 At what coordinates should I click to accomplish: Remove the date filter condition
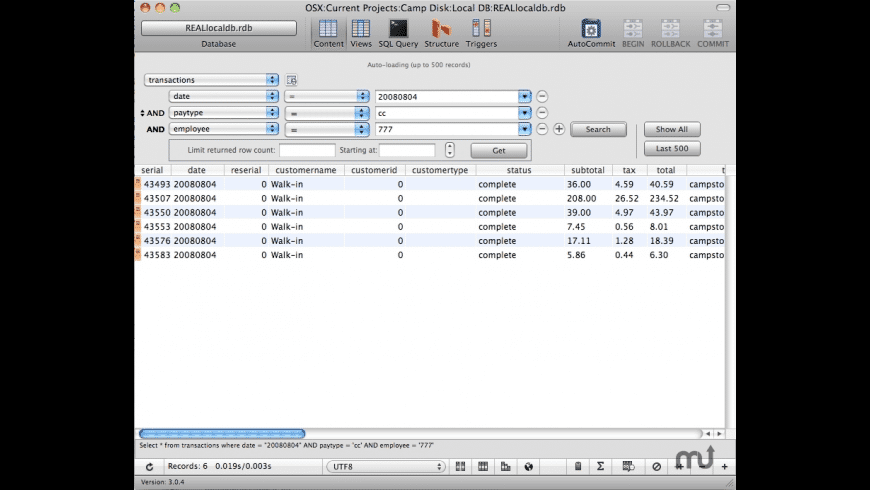(x=542, y=96)
